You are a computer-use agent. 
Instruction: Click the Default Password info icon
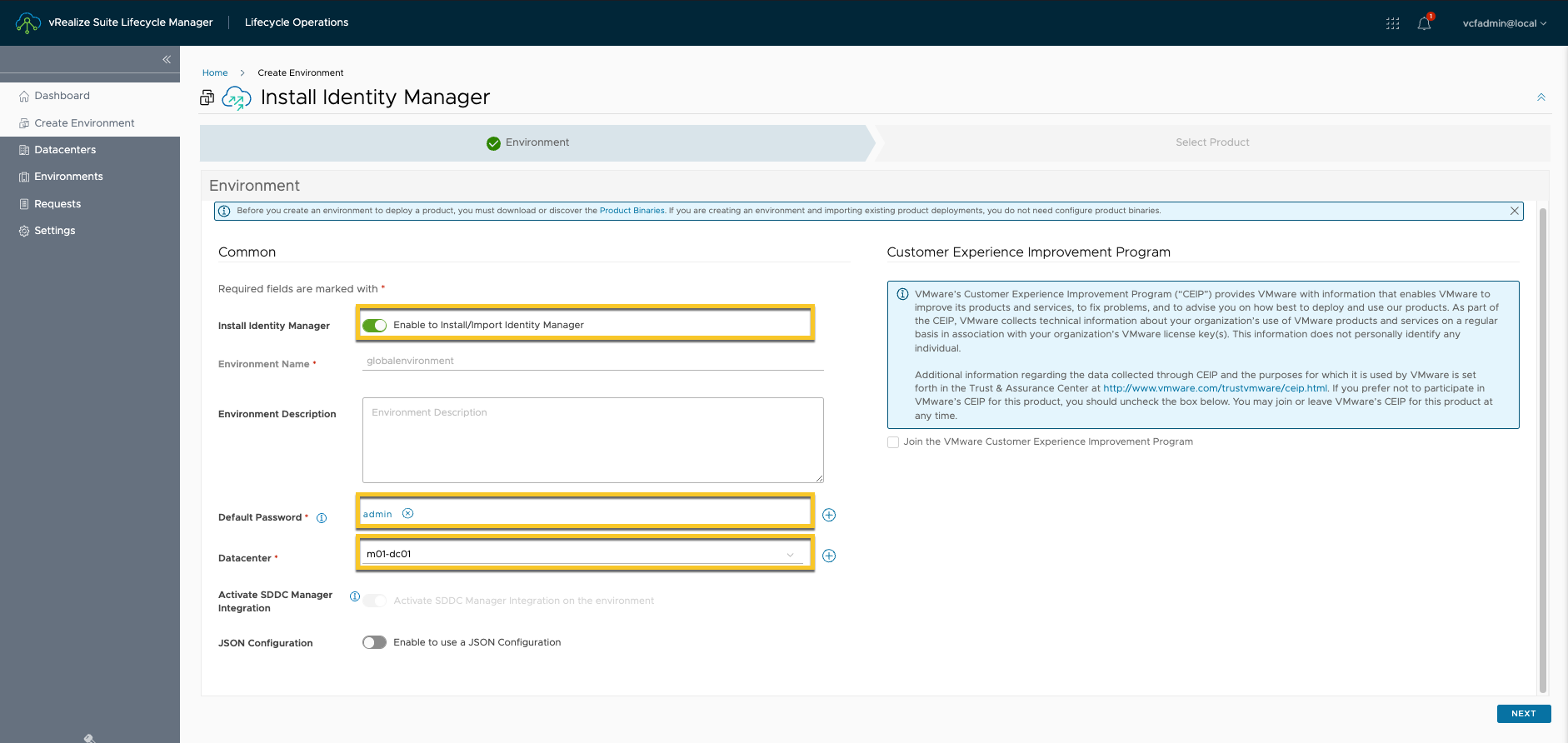tap(322, 518)
